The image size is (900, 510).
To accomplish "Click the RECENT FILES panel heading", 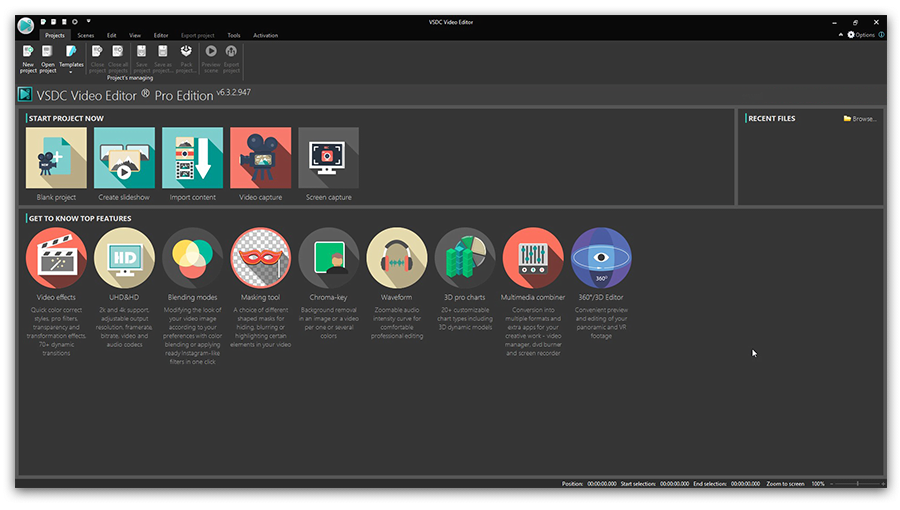I will (771, 119).
